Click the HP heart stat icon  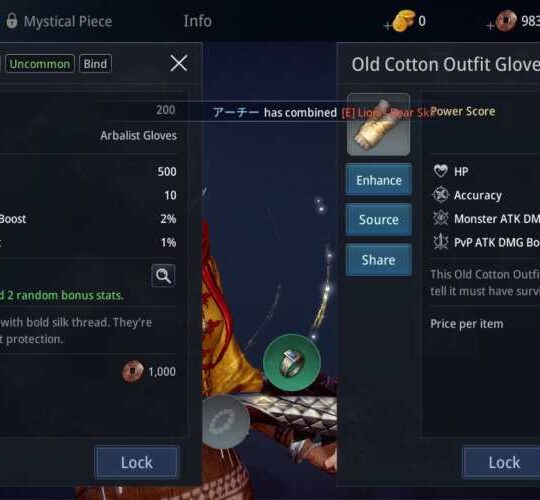[440, 171]
